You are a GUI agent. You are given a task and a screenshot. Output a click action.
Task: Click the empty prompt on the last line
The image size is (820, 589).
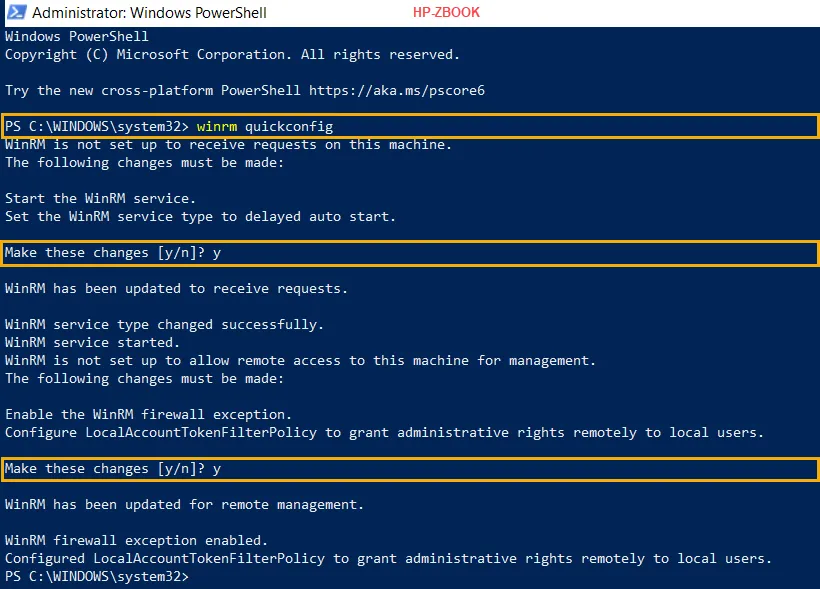pyautogui.click(x=96, y=577)
